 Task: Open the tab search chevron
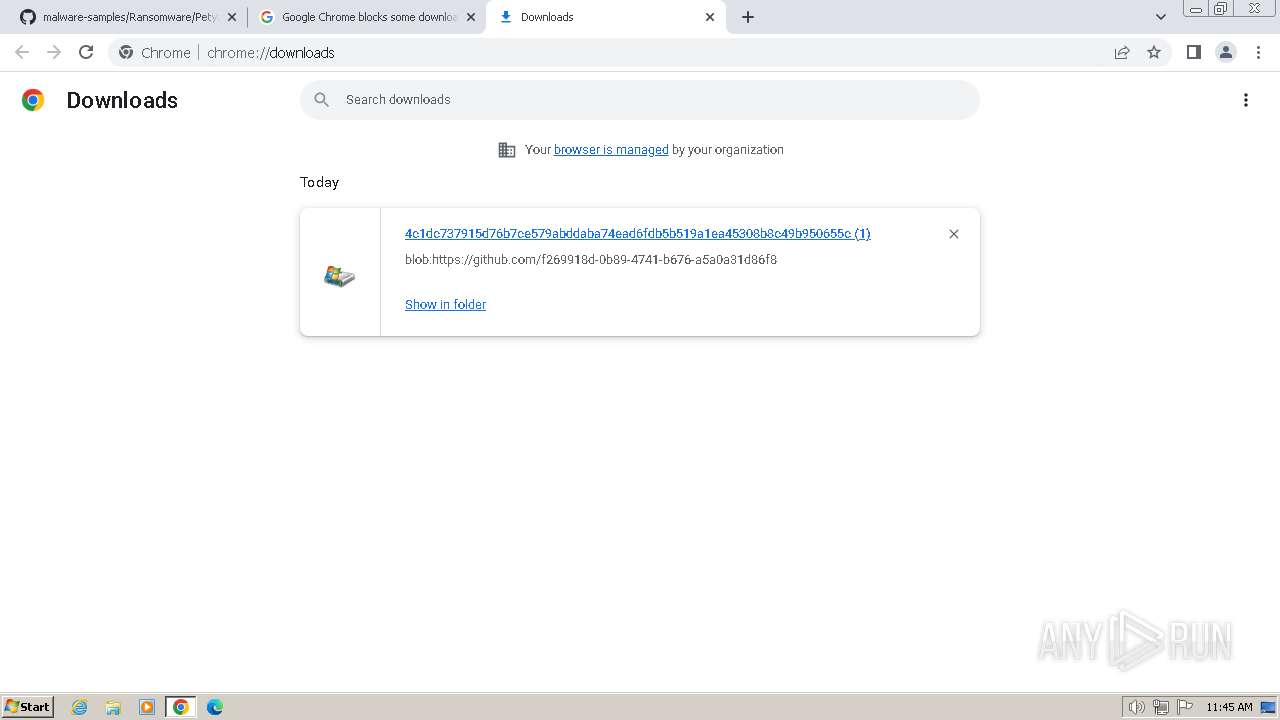[x=1161, y=17]
